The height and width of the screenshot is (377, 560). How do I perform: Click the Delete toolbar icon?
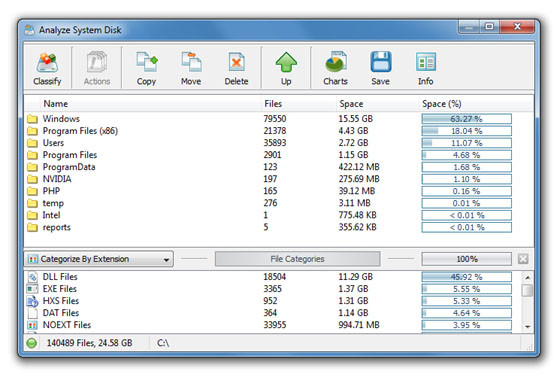tap(236, 62)
